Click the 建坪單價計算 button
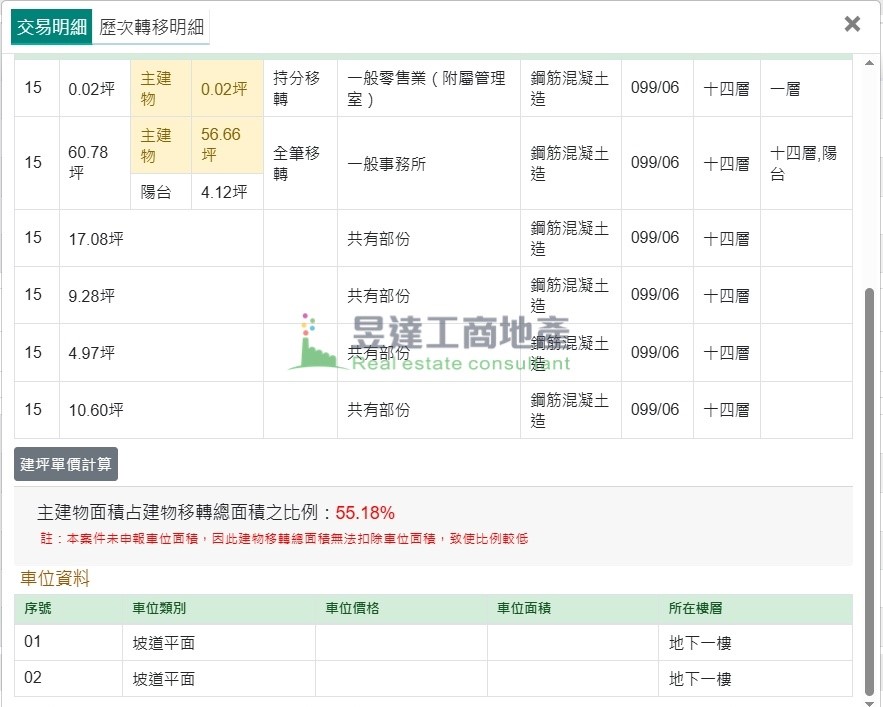This screenshot has height=707, width=883. tap(66, 464)
